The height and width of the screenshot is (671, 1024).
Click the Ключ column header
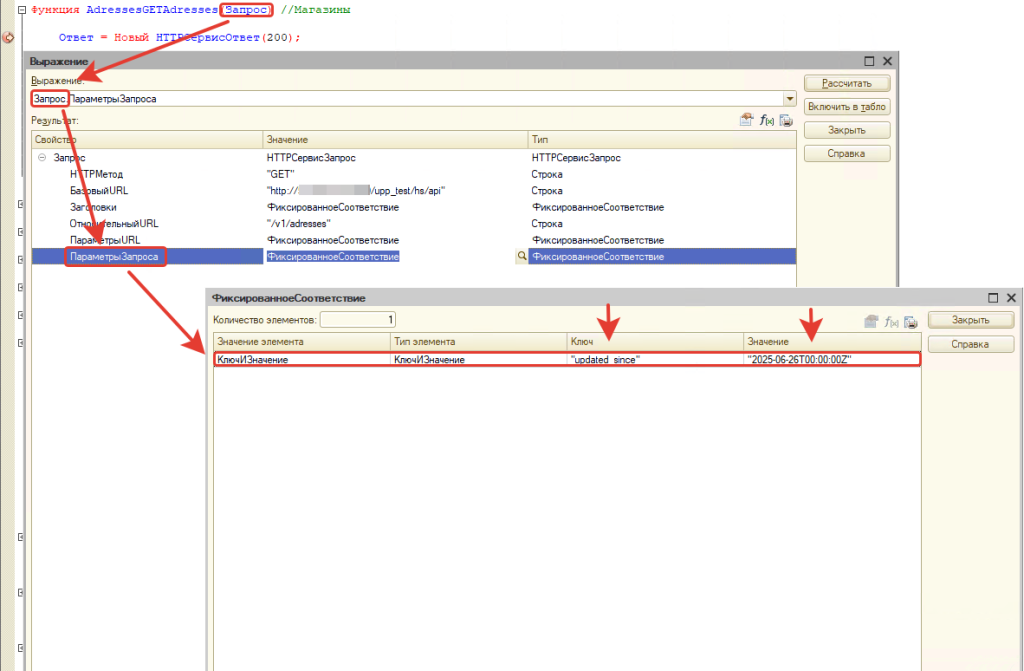coord(654,342)
